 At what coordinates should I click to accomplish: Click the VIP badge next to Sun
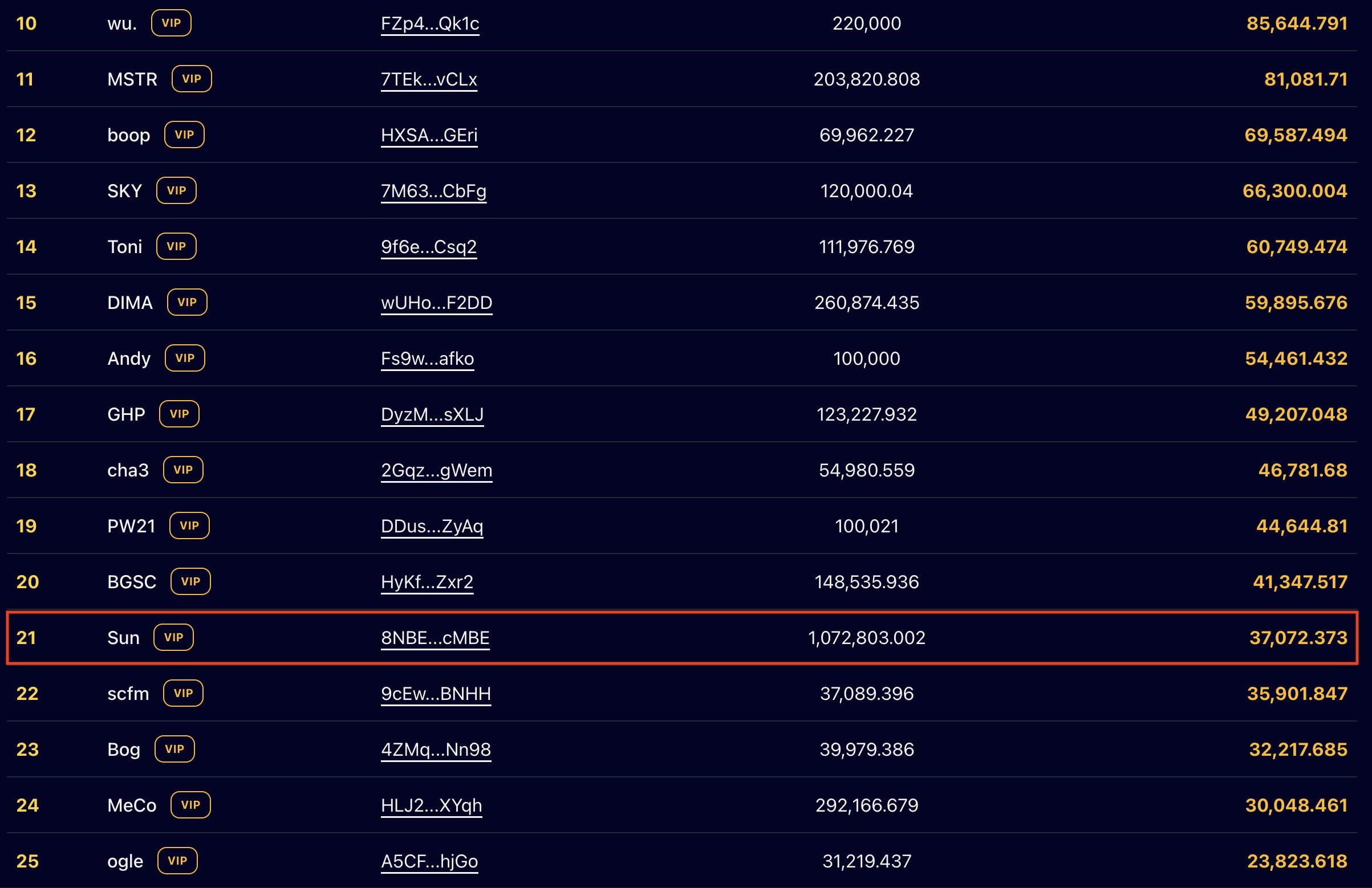173,638
